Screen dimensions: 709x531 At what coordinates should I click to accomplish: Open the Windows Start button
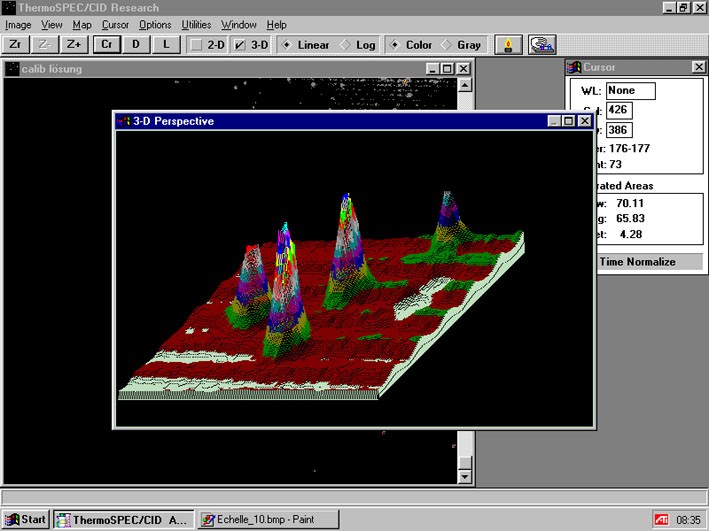click(25, 520)
